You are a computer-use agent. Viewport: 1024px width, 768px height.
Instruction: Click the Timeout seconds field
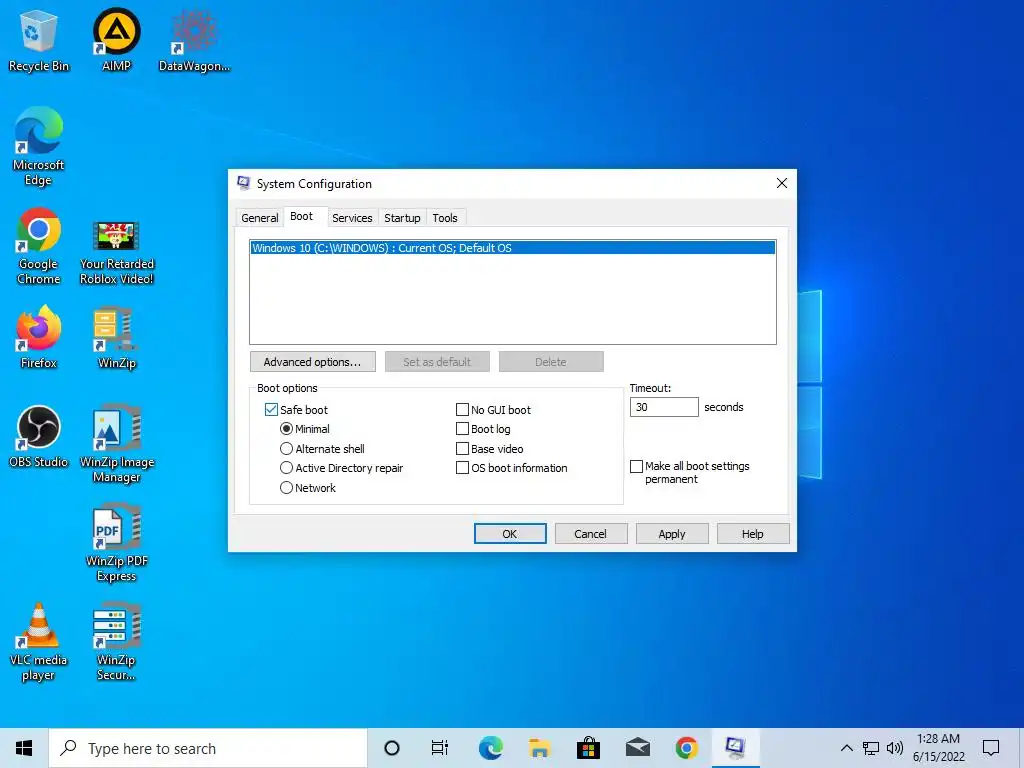(664, 407)
